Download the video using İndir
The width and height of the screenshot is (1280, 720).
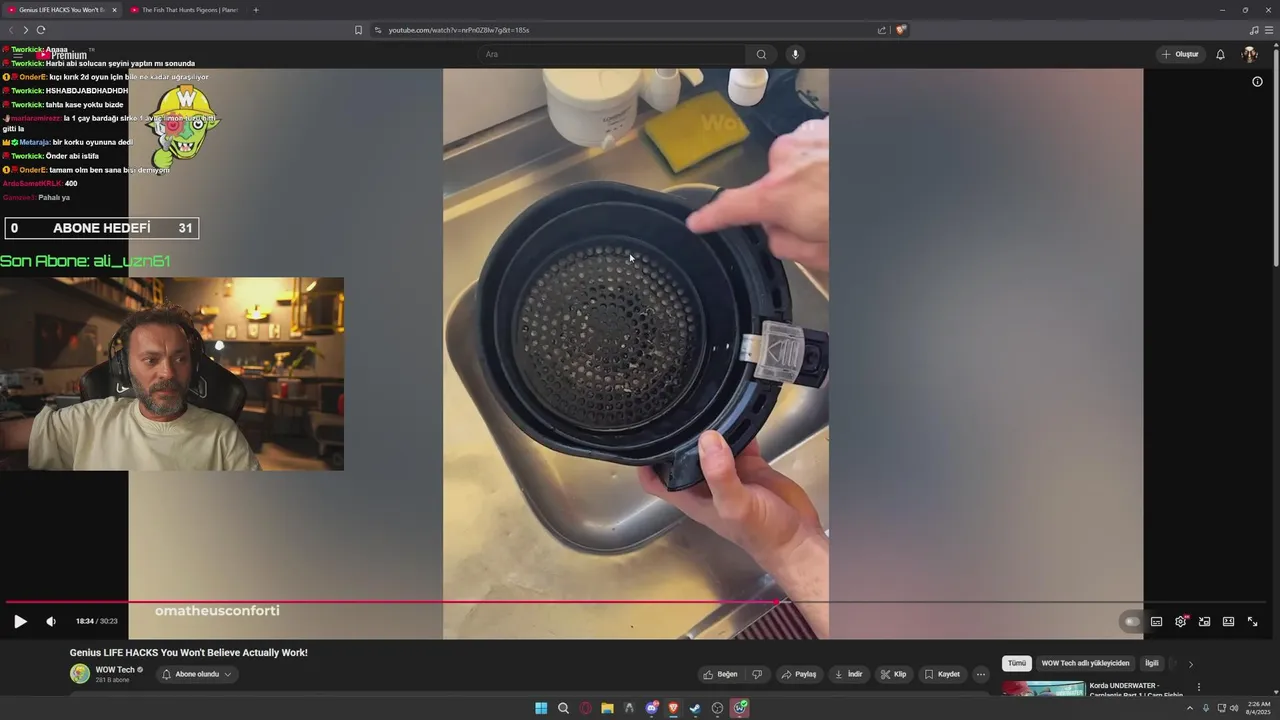(848, 674)
